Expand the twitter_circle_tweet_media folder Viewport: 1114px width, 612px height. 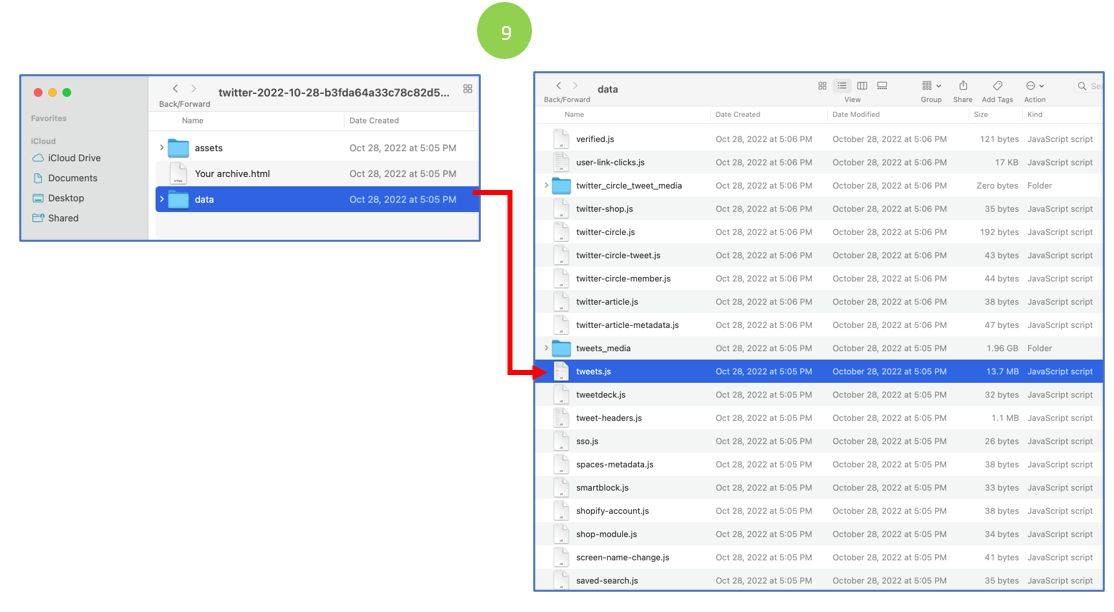tap(546, 186)
